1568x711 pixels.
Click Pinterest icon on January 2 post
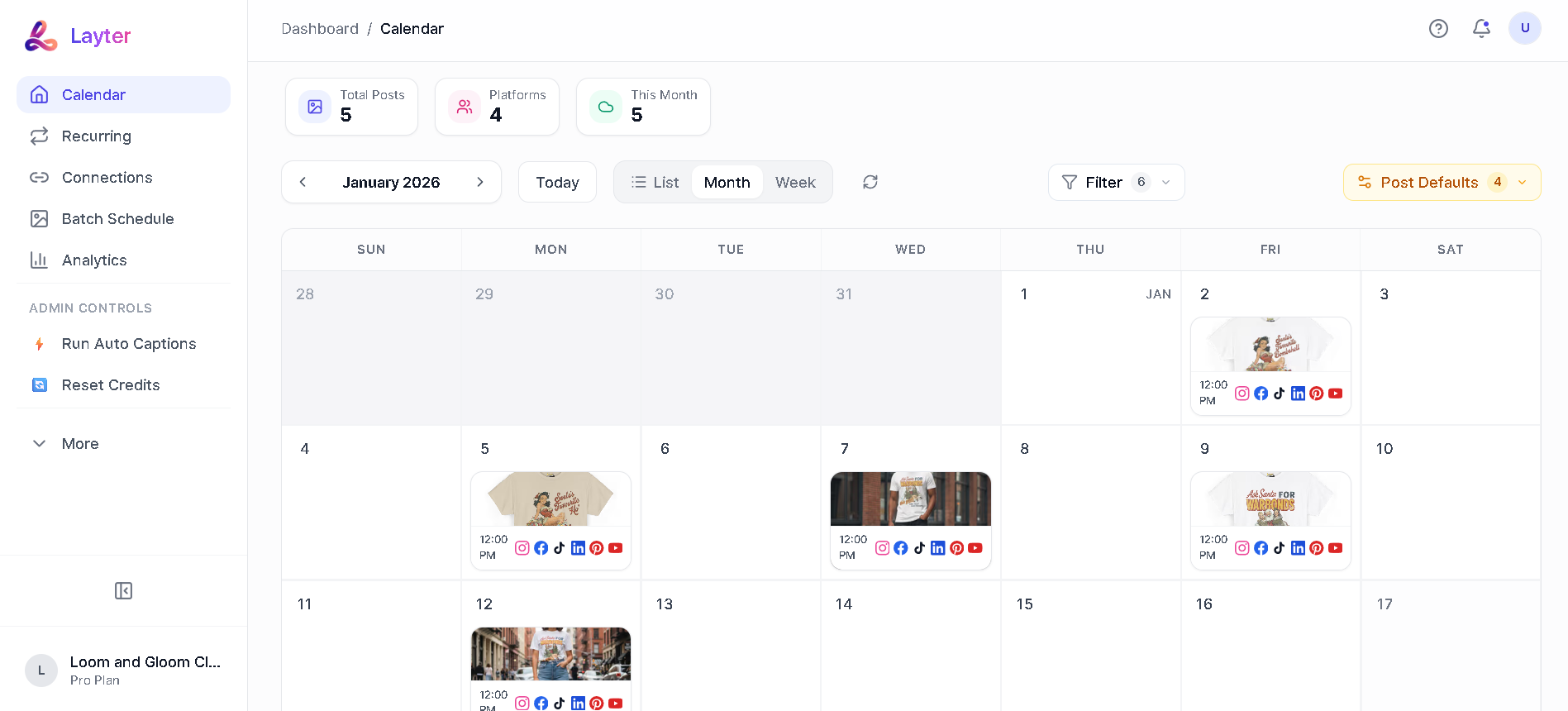(x=1317, y=394)
